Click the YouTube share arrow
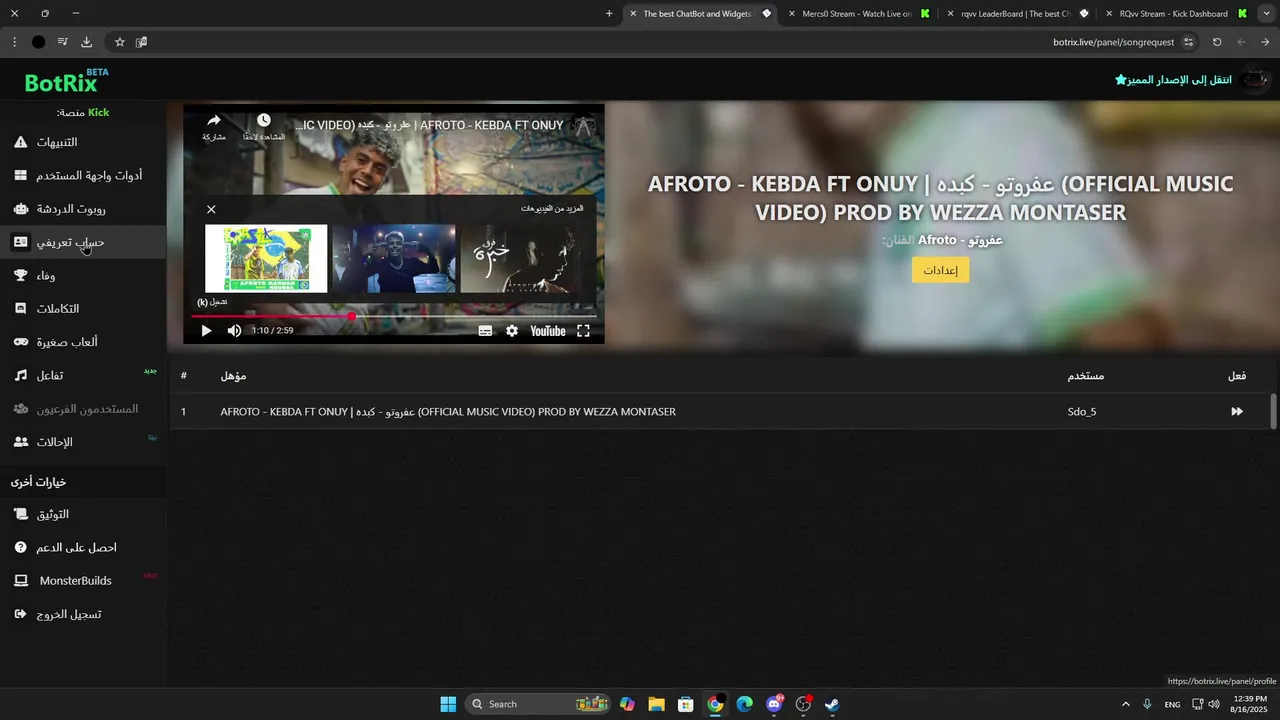Screen dimensions: 1280x720 [x=213, y=121]
